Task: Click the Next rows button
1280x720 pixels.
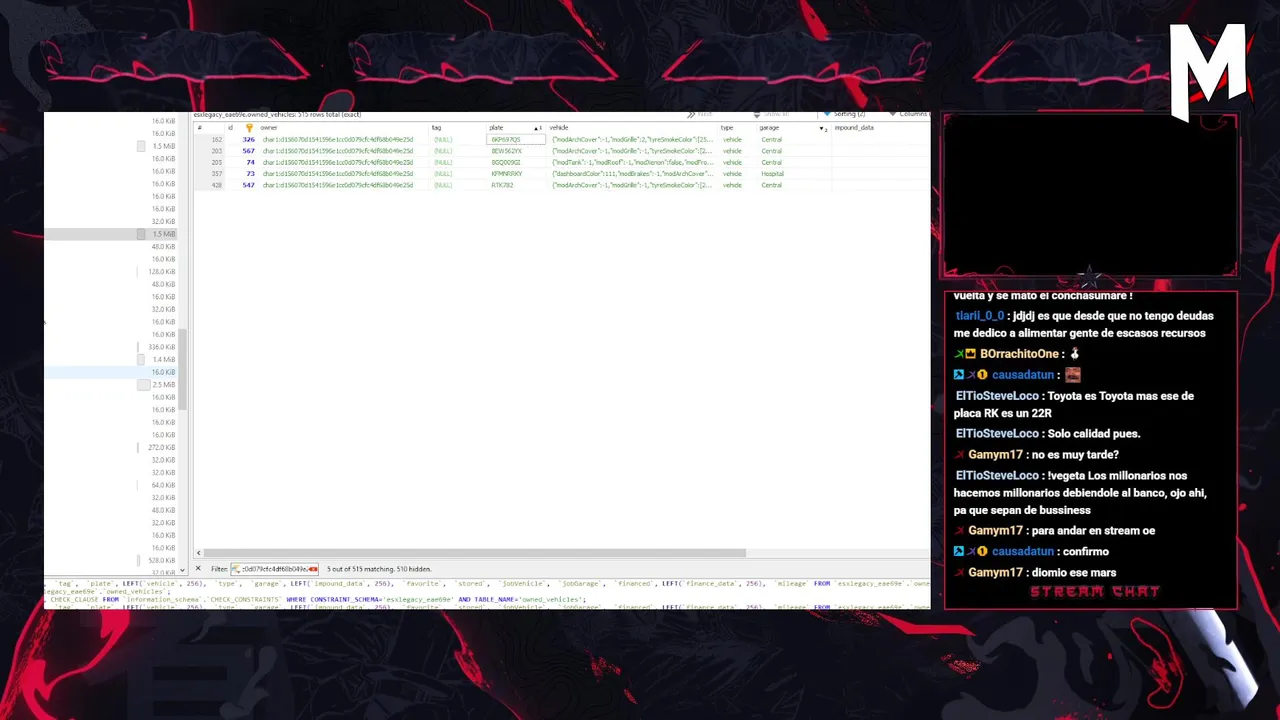Action: pos(700,114)
